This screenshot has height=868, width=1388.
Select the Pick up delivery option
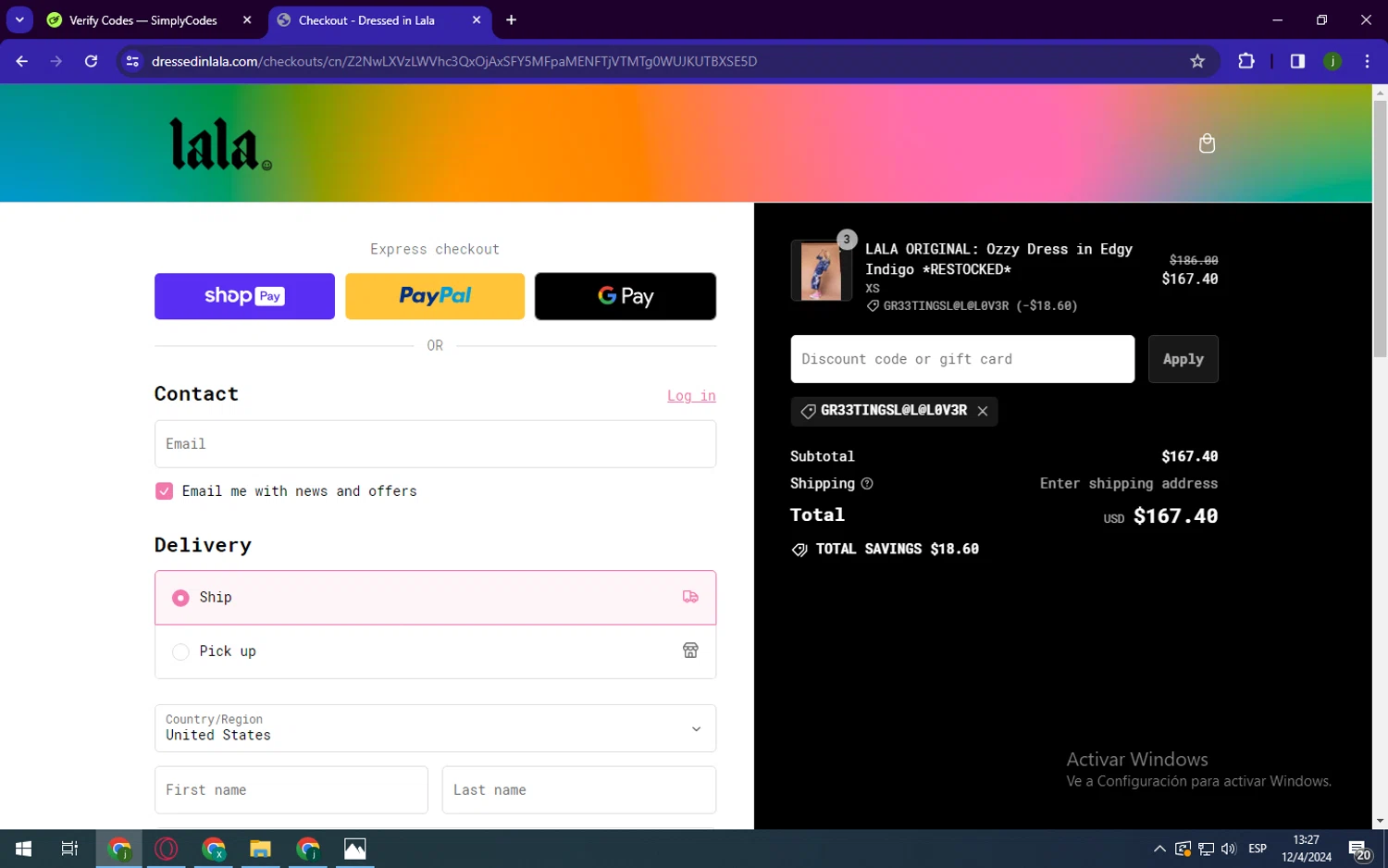[435, 651]
